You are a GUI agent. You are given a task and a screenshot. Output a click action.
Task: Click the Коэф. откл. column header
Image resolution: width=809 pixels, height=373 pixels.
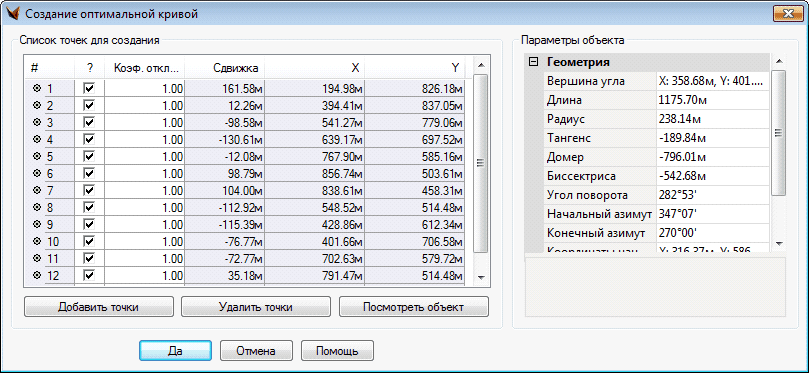(144, 68)
